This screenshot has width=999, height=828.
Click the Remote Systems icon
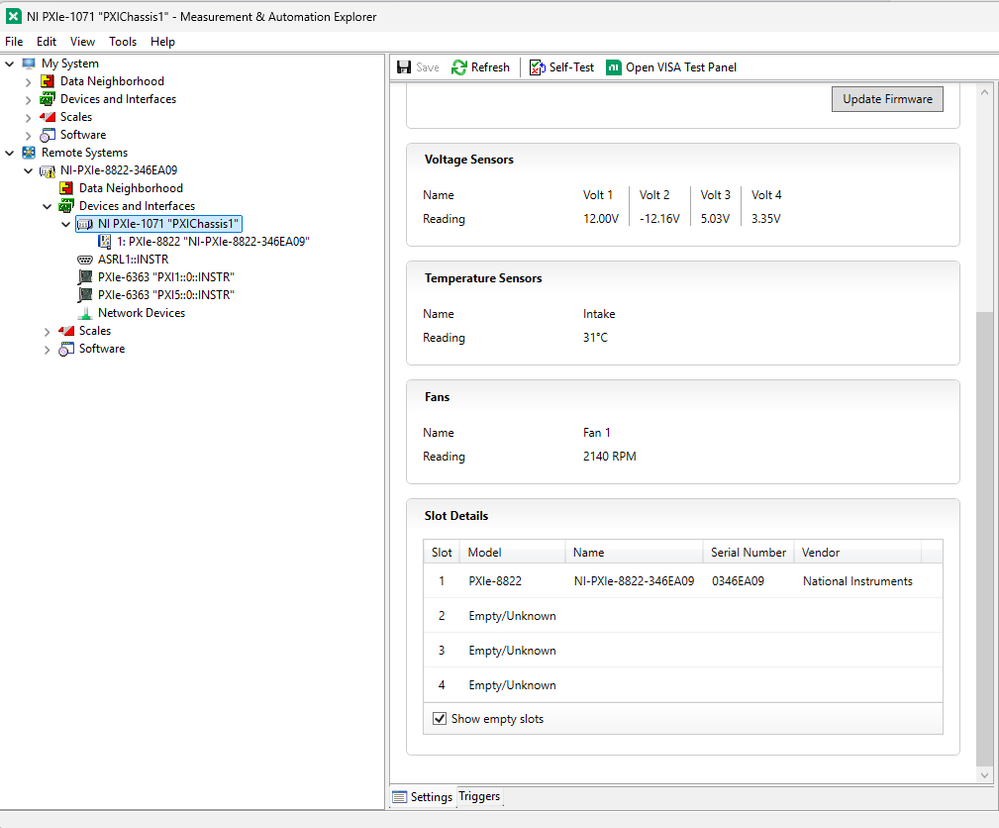pyautogui.click(x=29, y=153)
